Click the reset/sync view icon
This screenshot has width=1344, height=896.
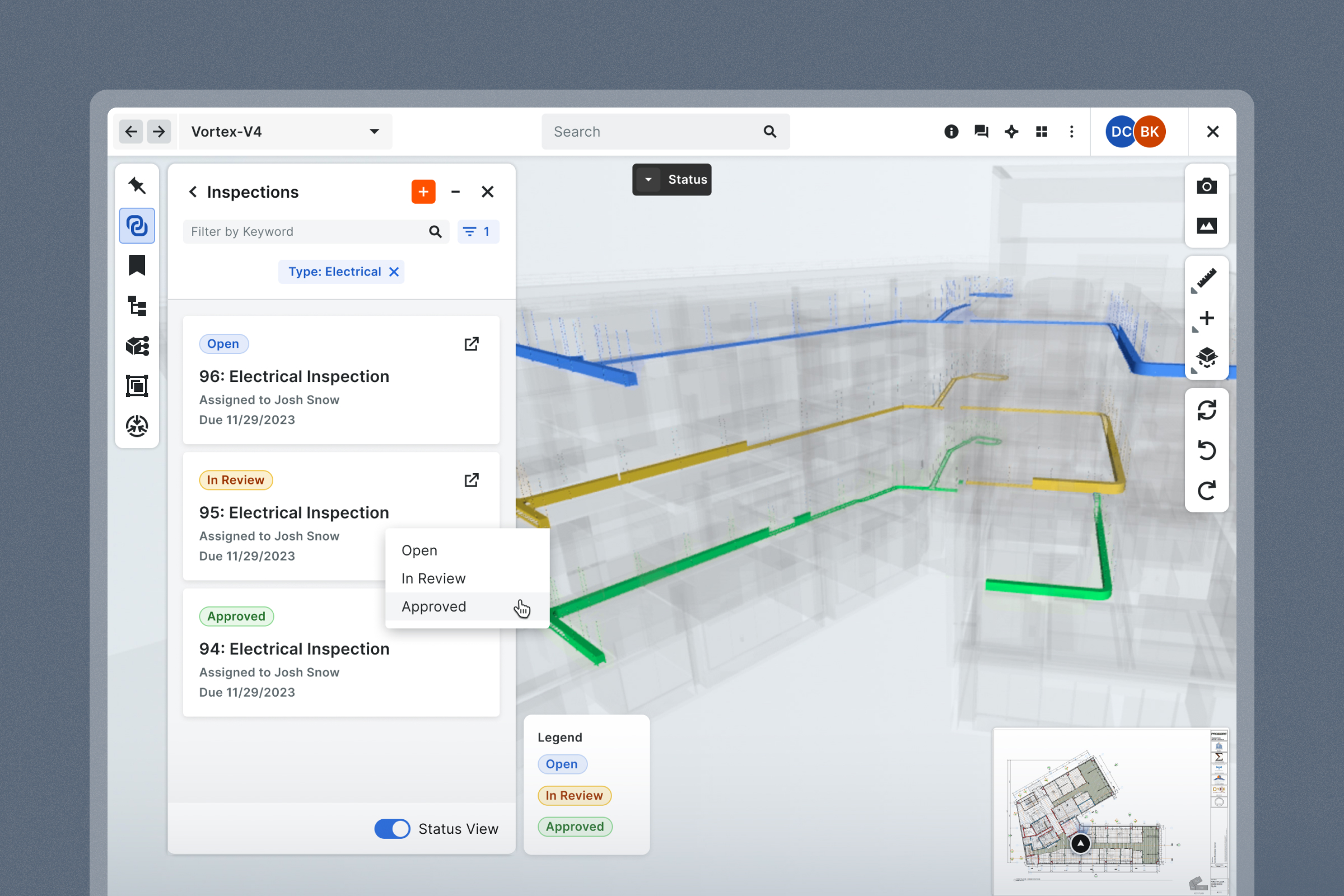click(1206, 410)
